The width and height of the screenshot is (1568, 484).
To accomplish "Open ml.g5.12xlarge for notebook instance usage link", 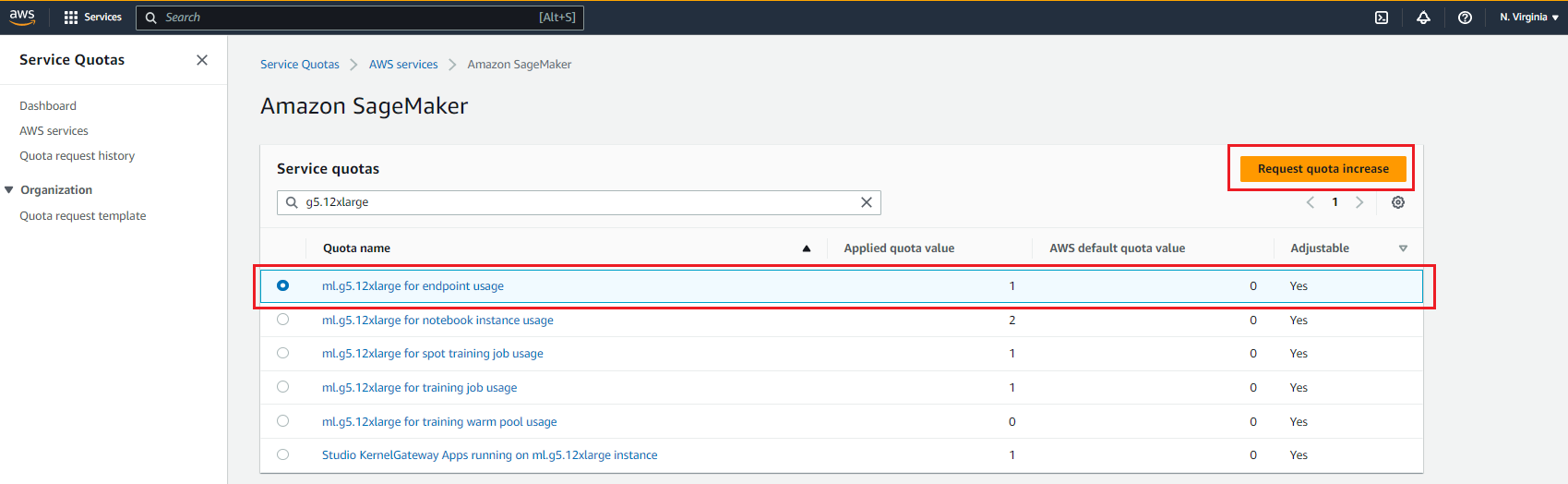I will tap(437, 321).
